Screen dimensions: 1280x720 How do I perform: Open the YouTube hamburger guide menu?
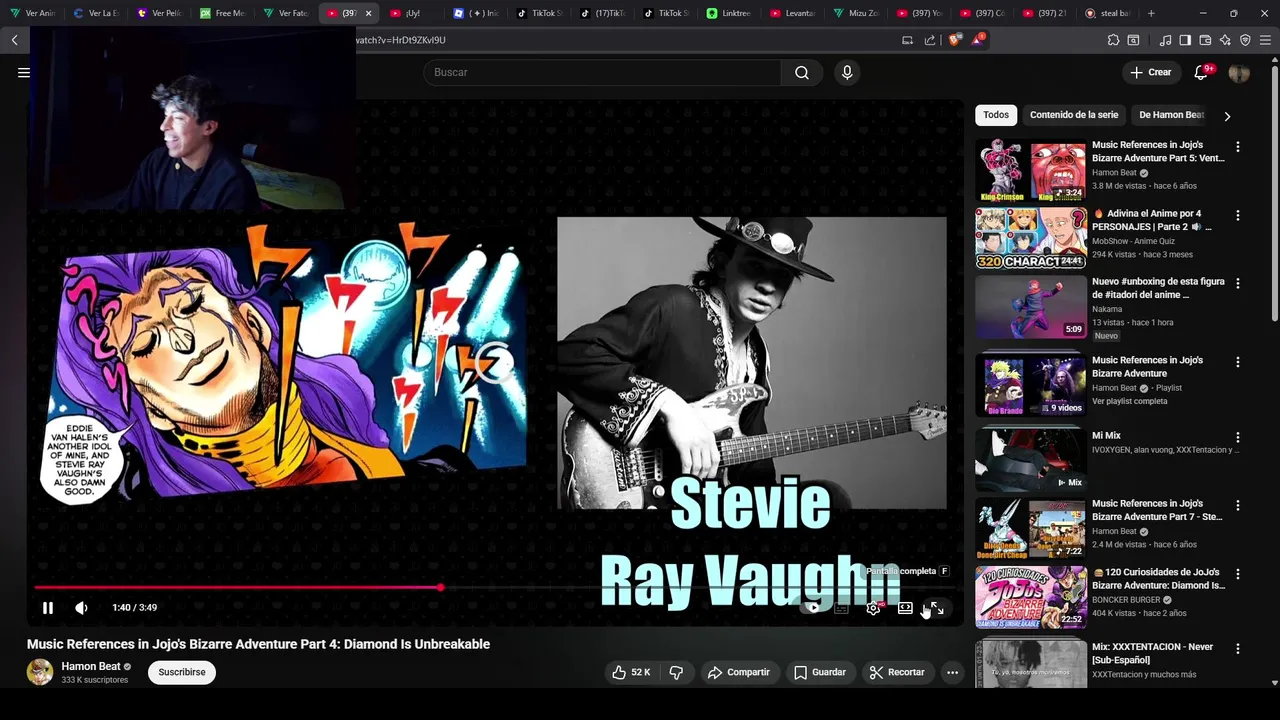pyautogui.click(x=24, y=72)
